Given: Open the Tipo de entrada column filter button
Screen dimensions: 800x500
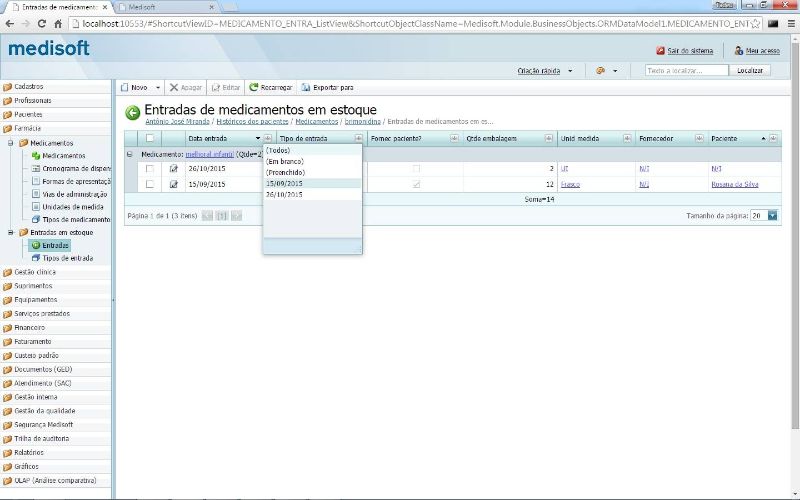Looking at the screenshot, I should [359, 138].
